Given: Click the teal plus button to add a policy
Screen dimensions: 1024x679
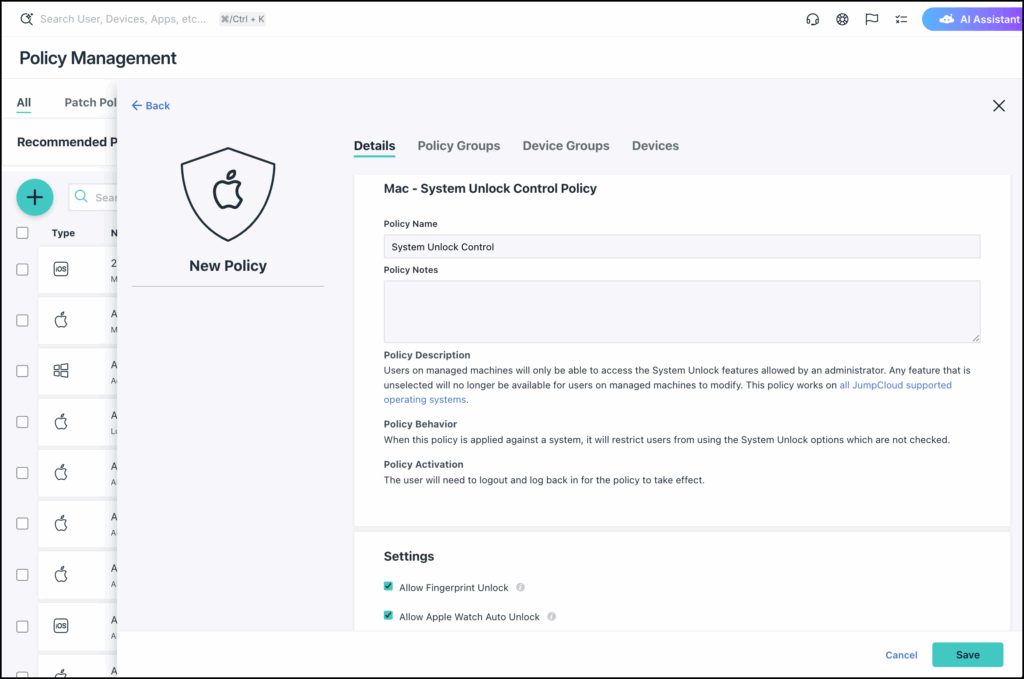Looking at the screenshot, I should click(x=34, y=197).
